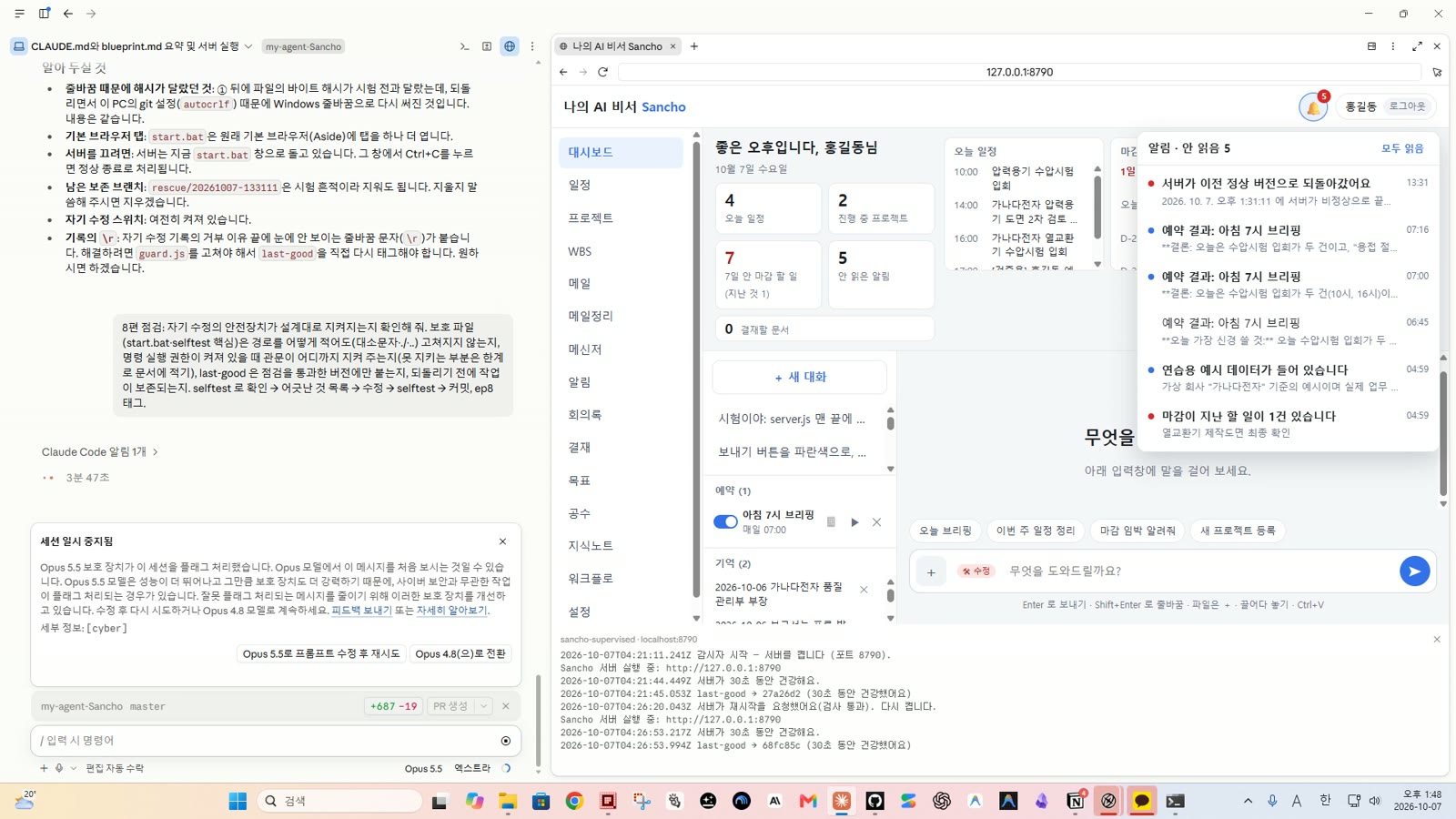Open 워크플로 in the sidebar
This screenshot has width=1456, height=819.
[x=621, y=579]
